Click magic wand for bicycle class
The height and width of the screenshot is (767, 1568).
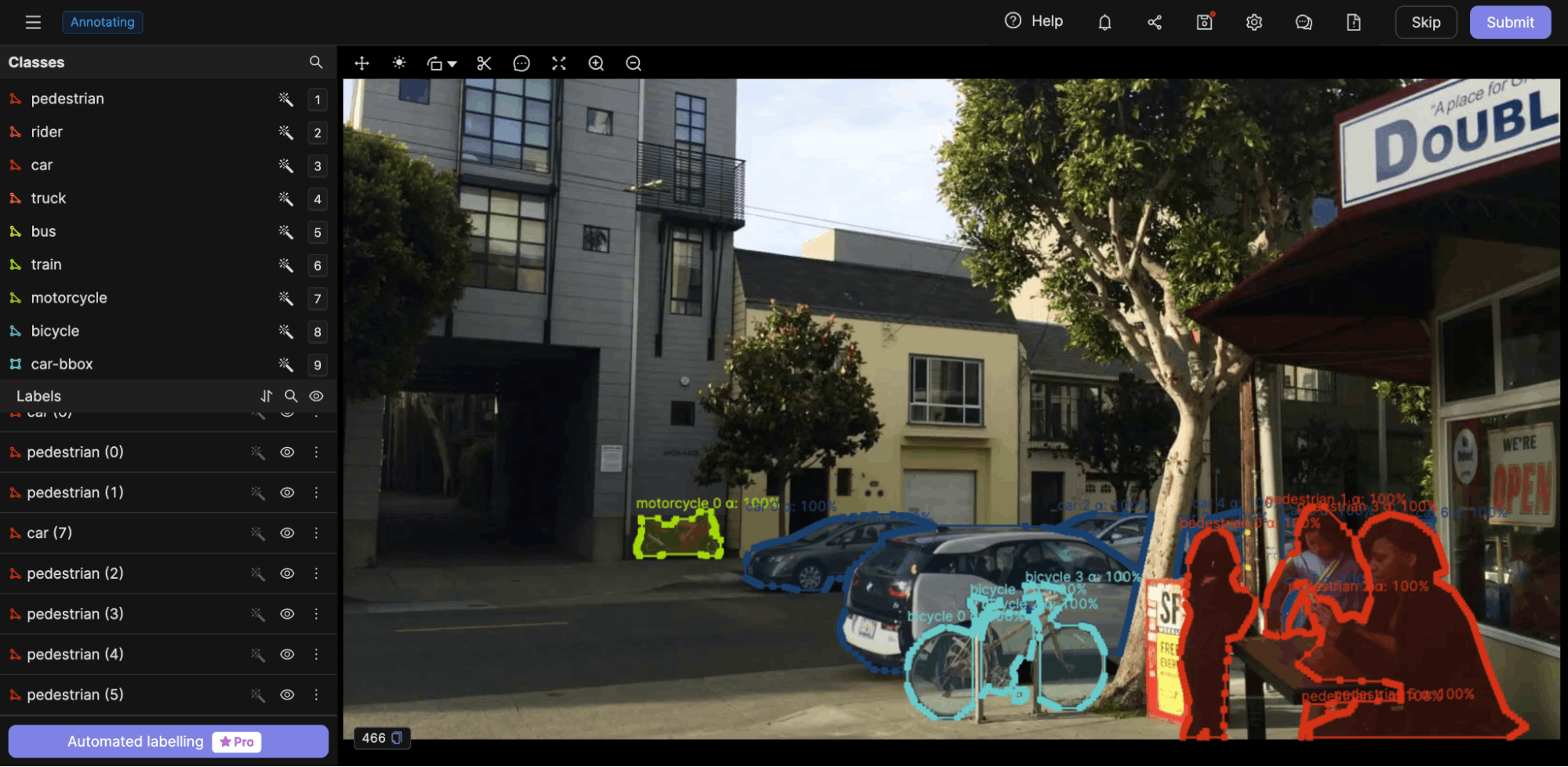(286, 331)
